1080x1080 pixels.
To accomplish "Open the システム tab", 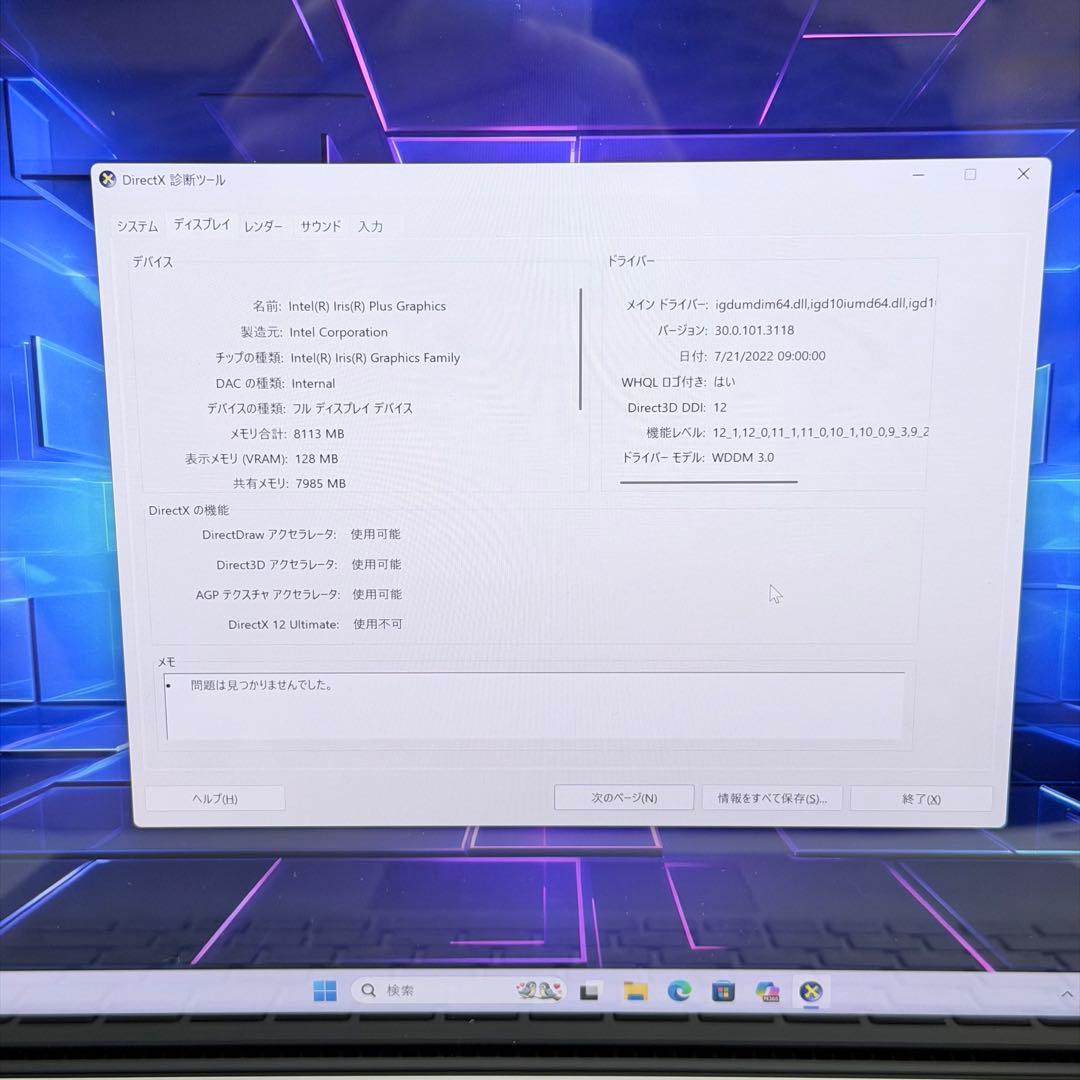I will (137, 227).
